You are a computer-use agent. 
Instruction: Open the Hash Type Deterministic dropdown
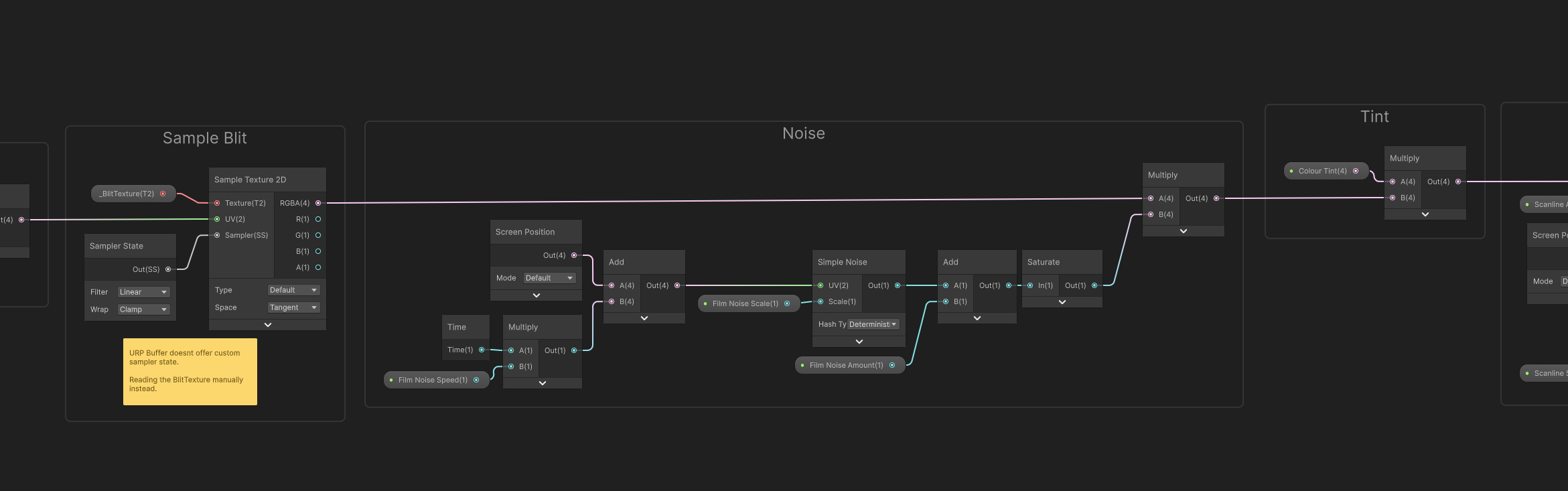coord(873,324)
